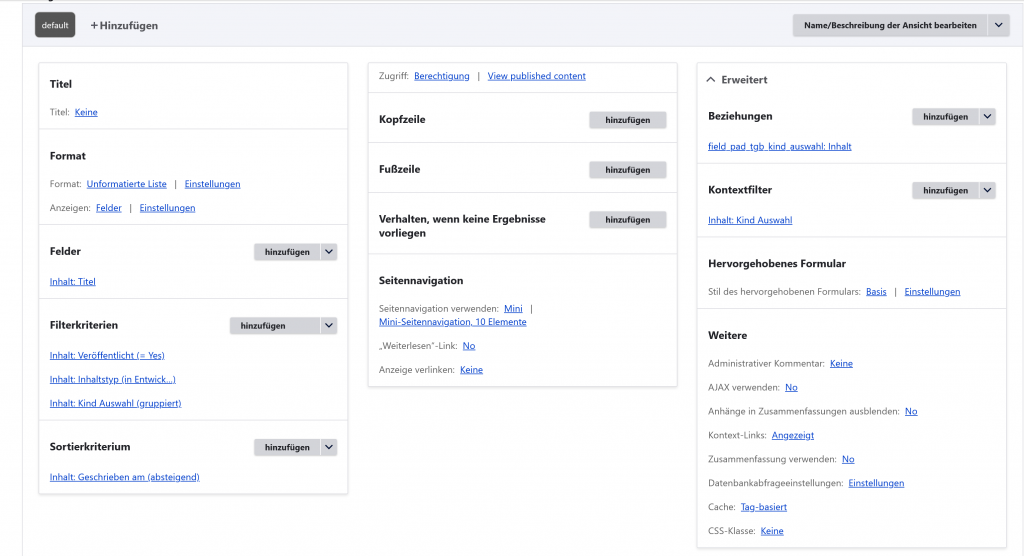This screenshot has height=556, width=1024.
Task: Open dropdown arrow beside Filterkriterien hinzufügen
Action: (328, 326)
